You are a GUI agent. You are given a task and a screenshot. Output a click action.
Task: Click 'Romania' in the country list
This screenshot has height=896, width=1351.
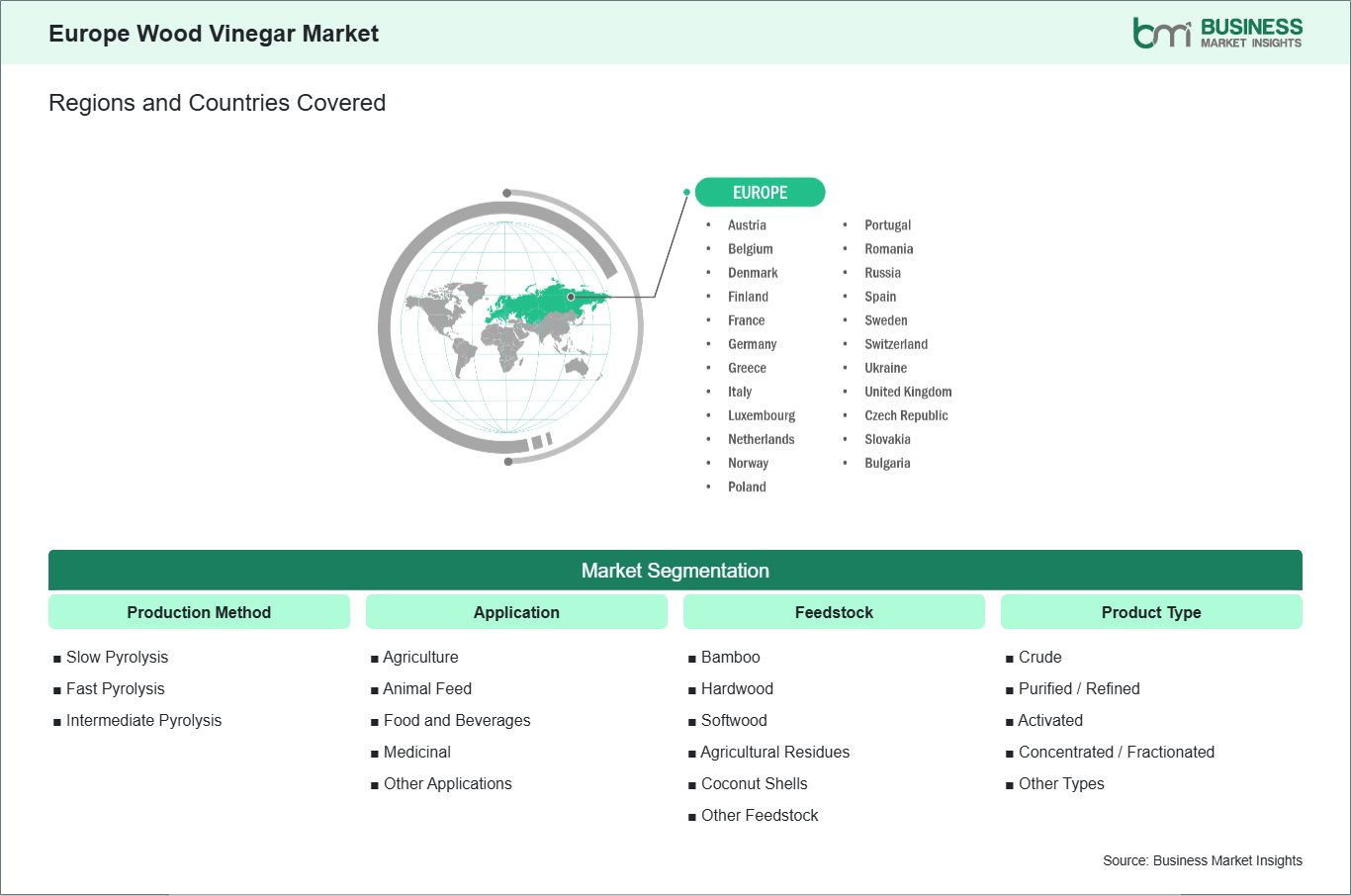point(888,249)
